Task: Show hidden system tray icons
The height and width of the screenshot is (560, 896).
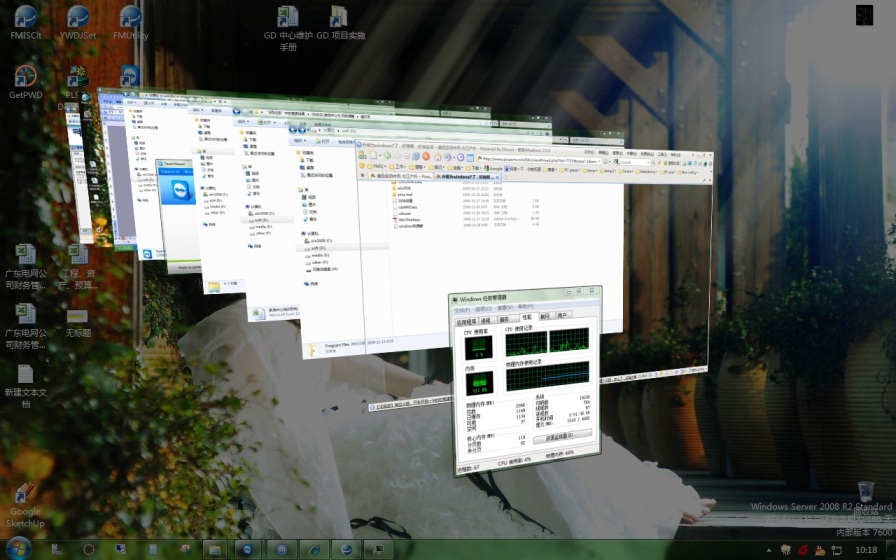Action: click(x=768, y=550)
